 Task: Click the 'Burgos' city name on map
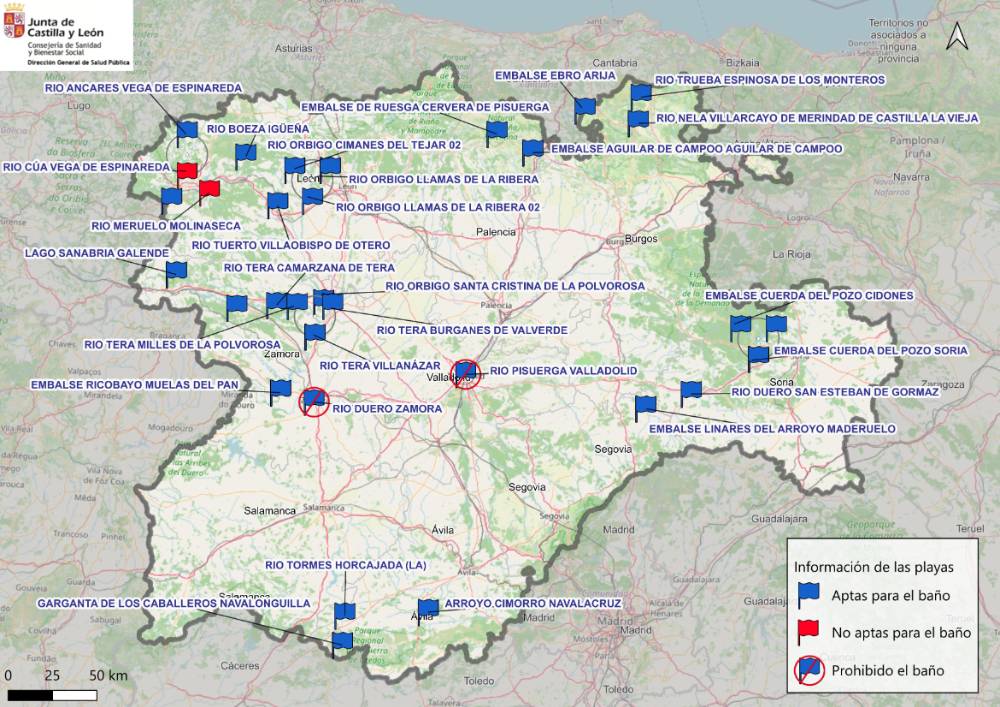[x=640, y=238]
